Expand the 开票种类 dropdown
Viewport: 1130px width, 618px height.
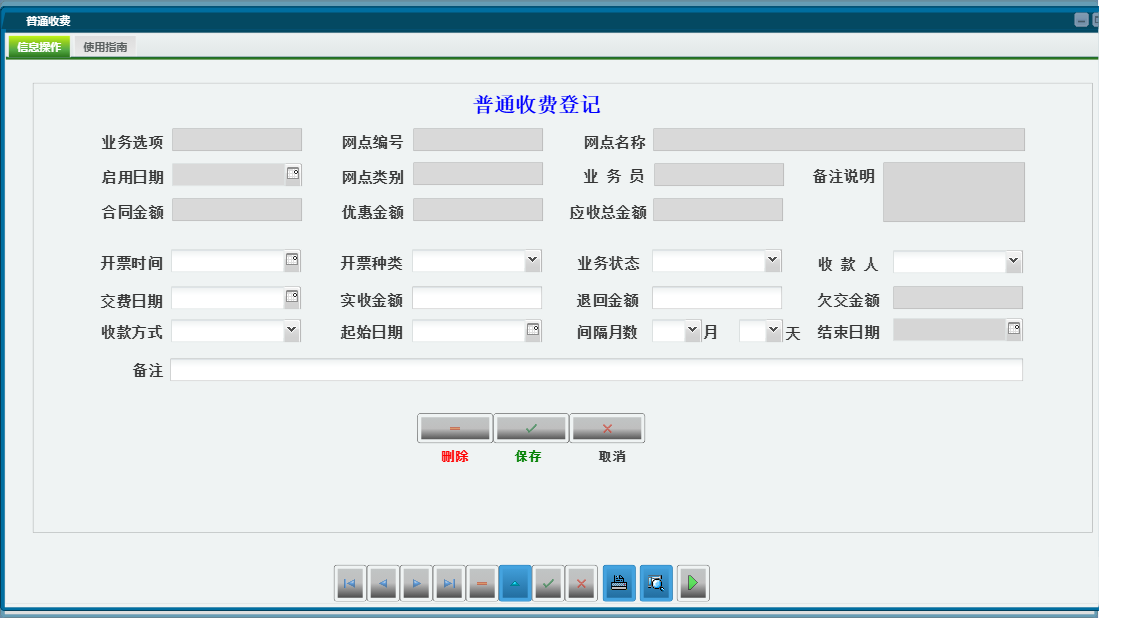[x=533, y=260]
